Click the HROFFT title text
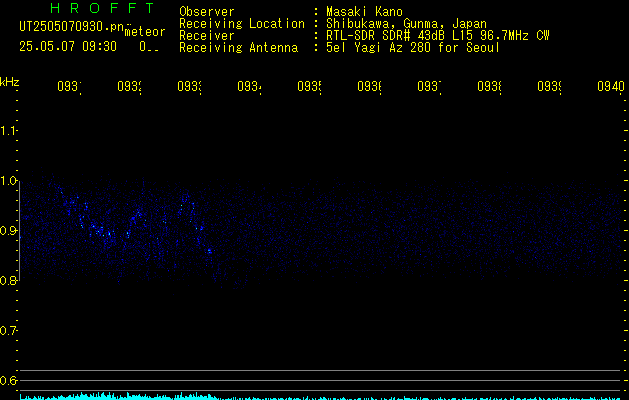Image resolution: width=629 pixels, height=400 pixels. tap(102, 8)
